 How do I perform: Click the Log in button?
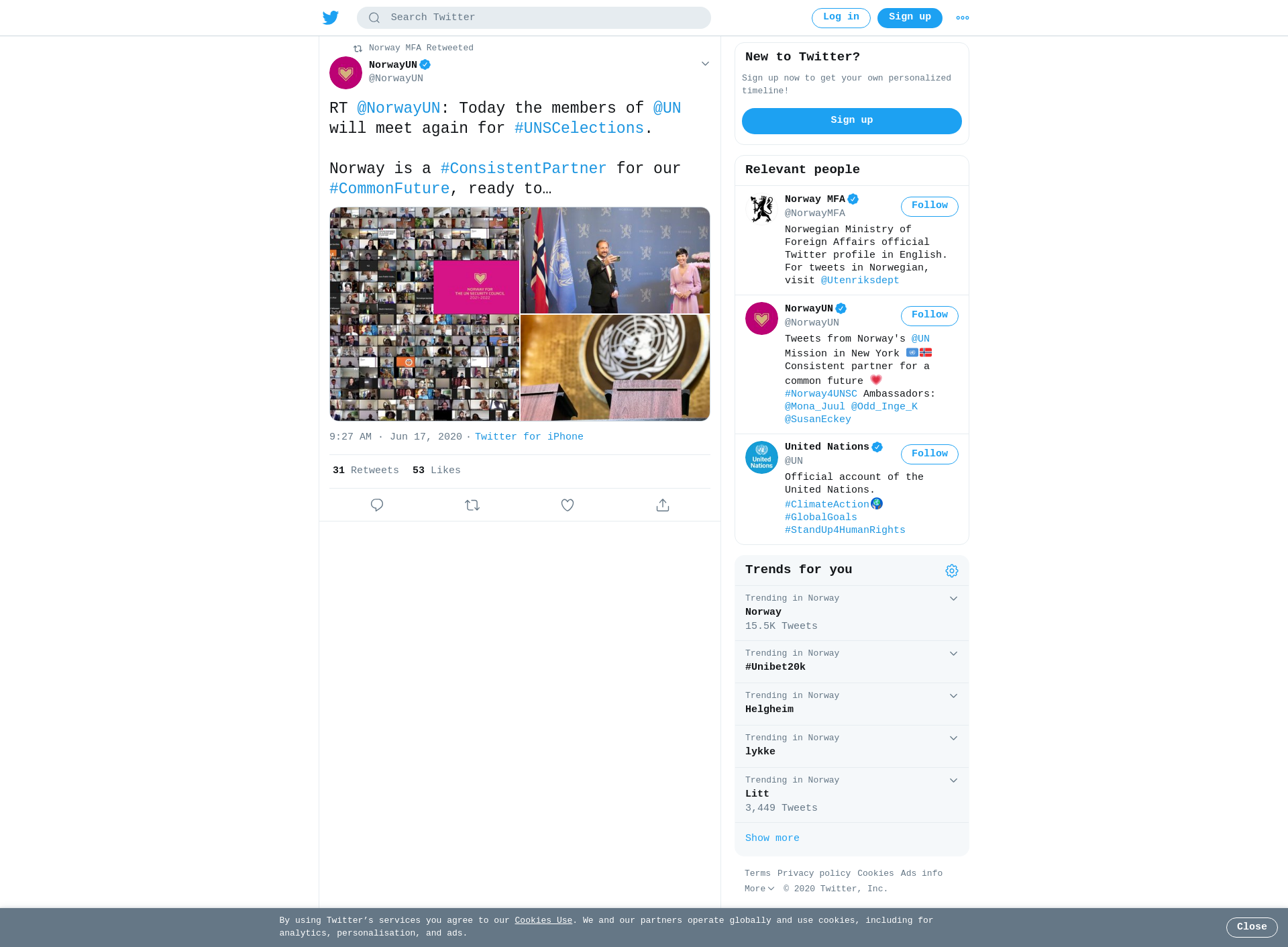[x=841, y=18]
